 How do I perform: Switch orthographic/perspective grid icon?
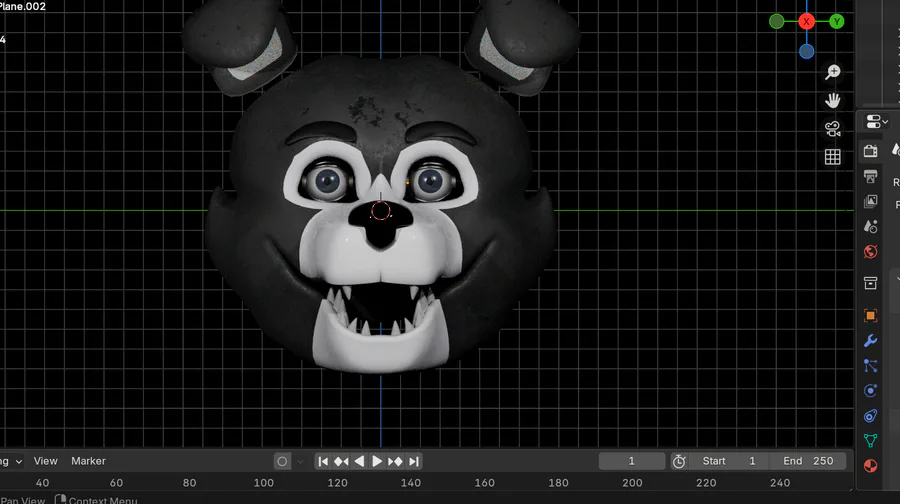point(833,157)
